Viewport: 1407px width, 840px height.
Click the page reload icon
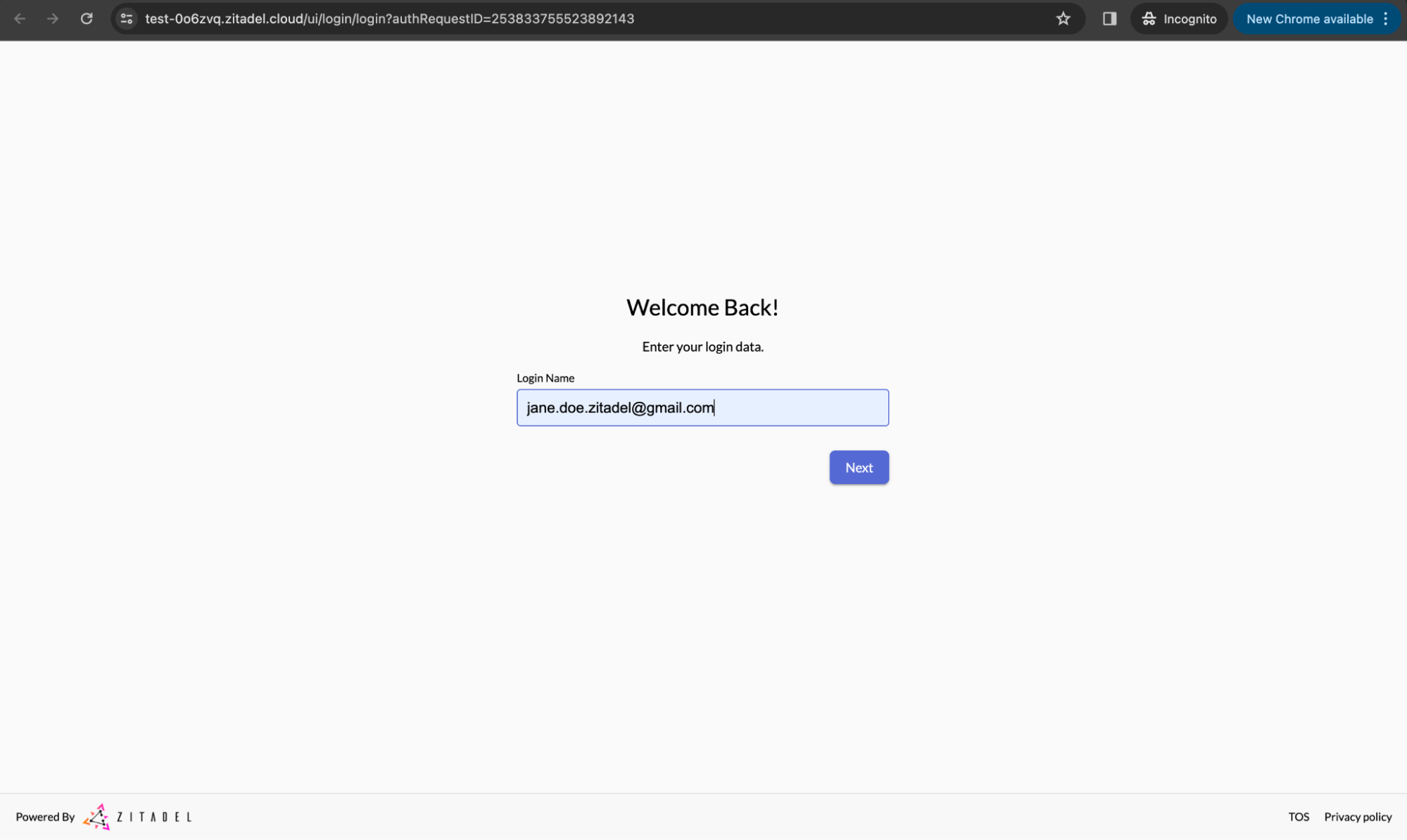tap(87, 18)
